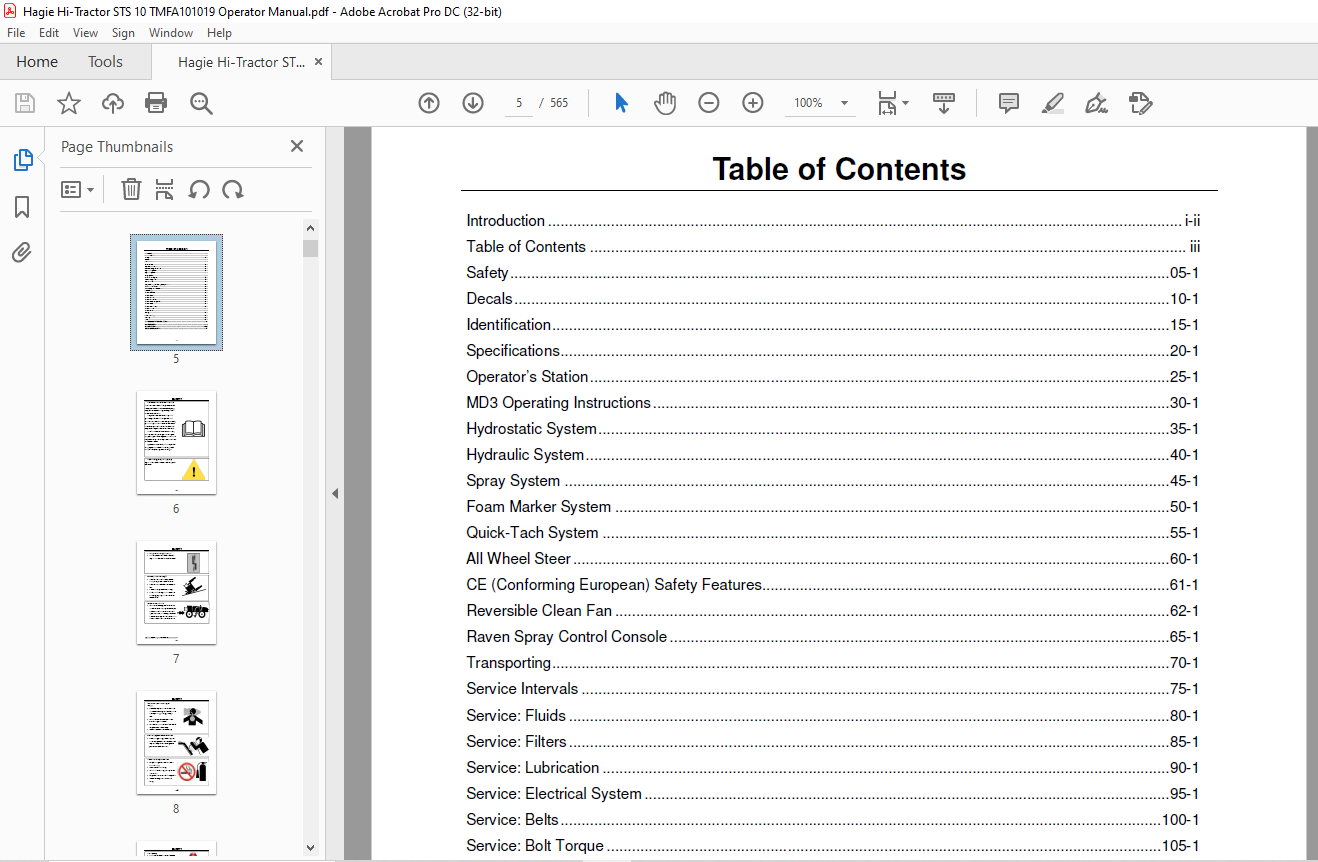This screenshot has width=1318, height=862.
Task: Select the Hagie Hi-Tractor document tab
Action: (241, 62)
